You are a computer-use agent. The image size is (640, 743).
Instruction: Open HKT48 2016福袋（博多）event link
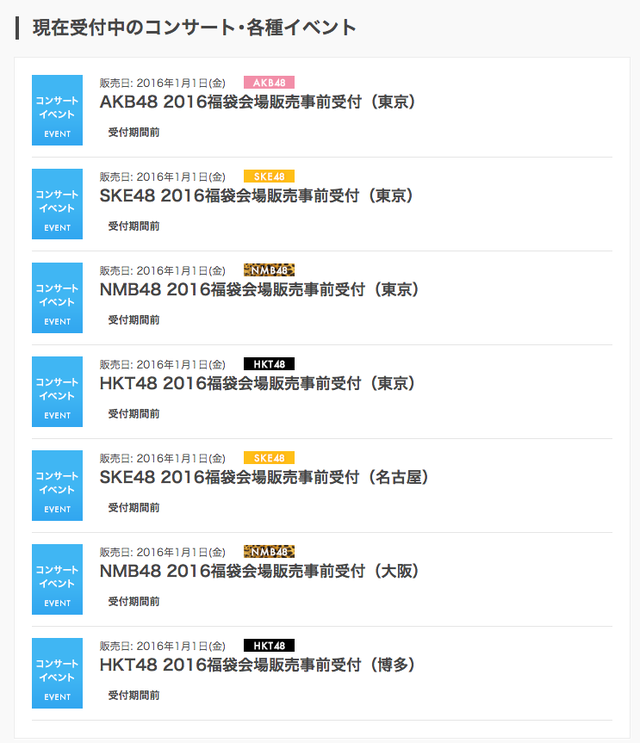point(257,666)
